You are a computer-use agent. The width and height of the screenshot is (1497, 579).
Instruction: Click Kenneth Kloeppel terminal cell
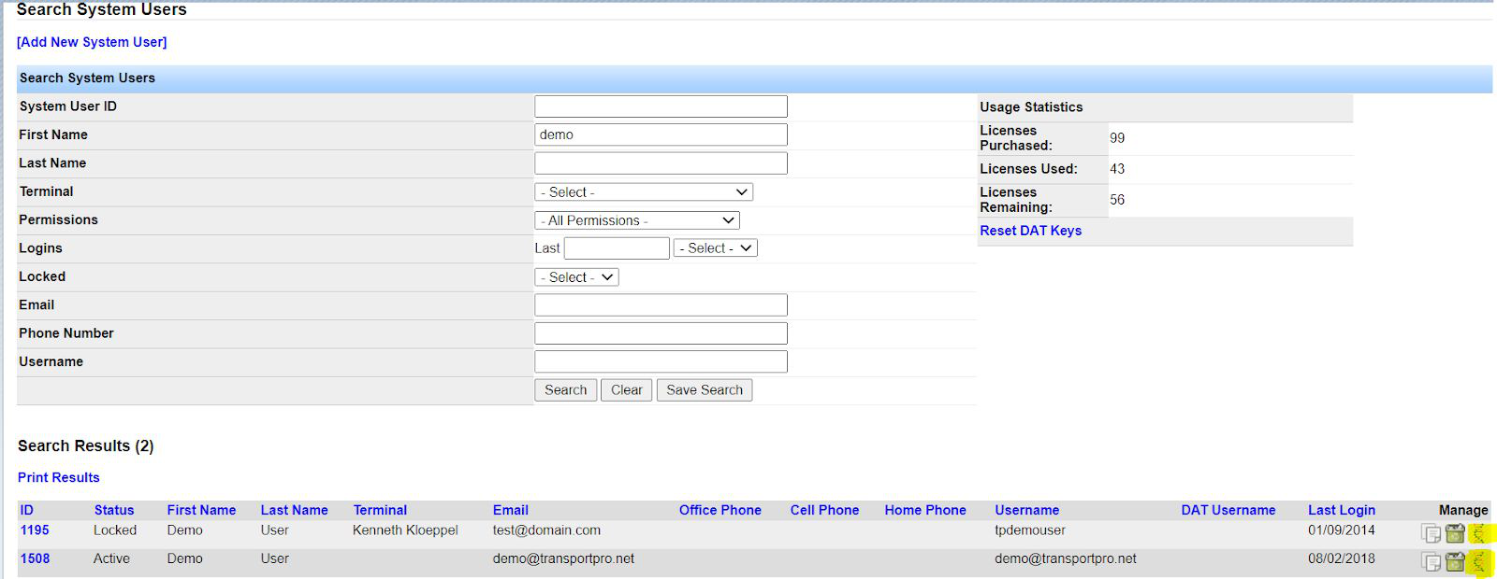coord(405,530)
